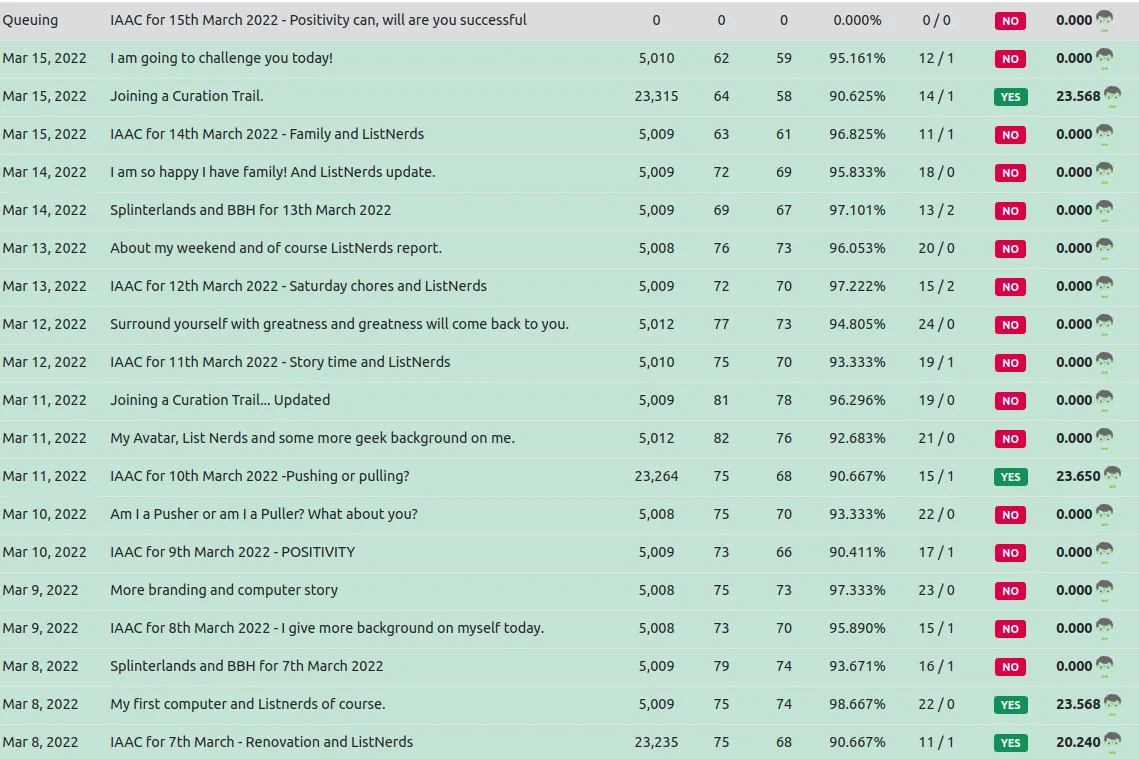Viewport: 1139px width, 759px height.
Task: Click the YES badge for 'Joining a Curation Trail.'
Action: (1010, 97)
